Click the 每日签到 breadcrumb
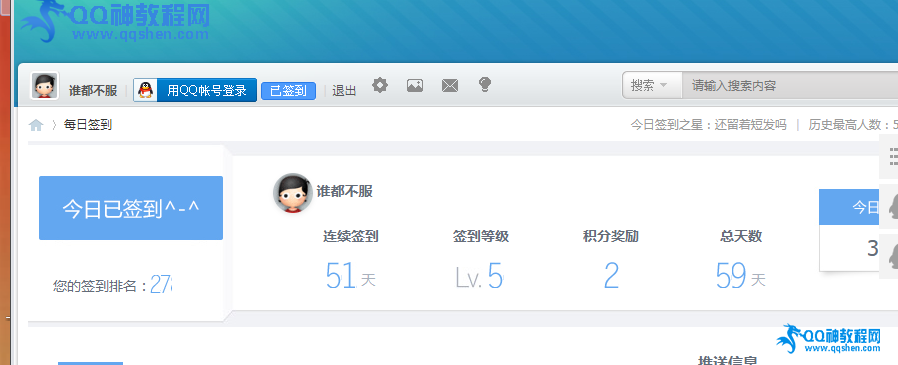898x365 pixels. [x=88, y=125]
